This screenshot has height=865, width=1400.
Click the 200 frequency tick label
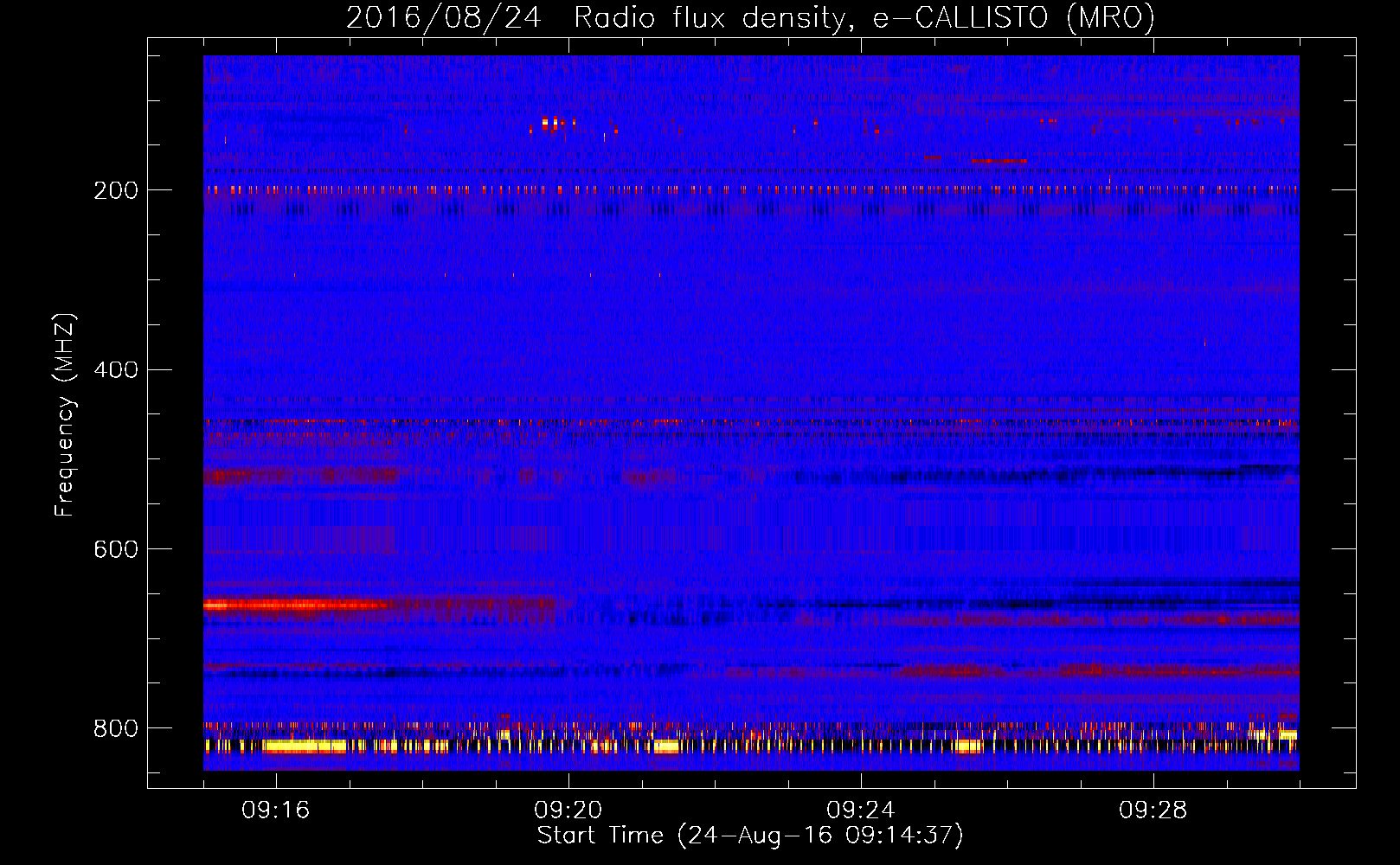pos(116,190)
